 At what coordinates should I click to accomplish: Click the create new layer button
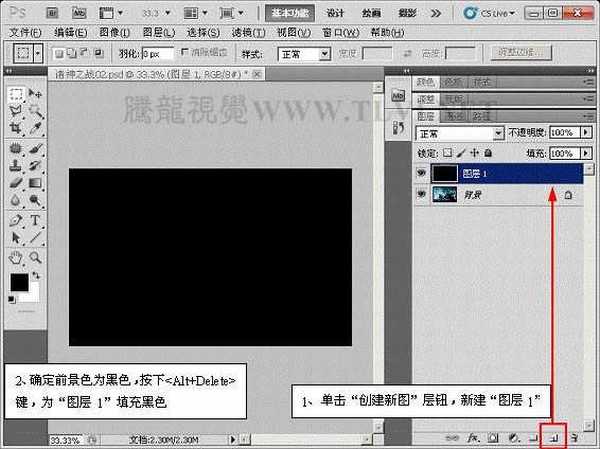coord(554,438)
